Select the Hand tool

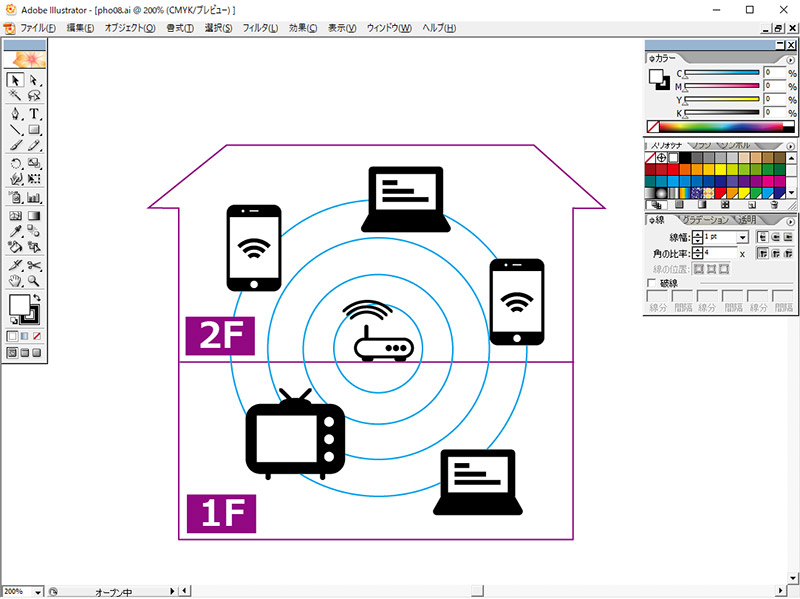[15, 281]
